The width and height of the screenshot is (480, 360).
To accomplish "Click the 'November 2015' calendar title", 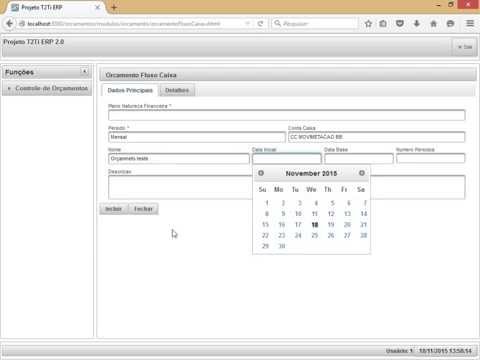I will click(x=311, y=173).
